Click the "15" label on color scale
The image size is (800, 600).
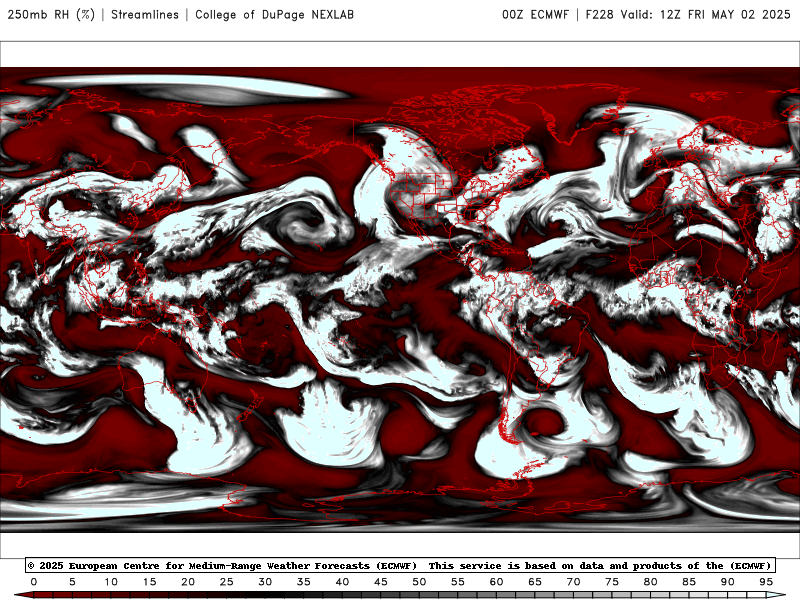pos(149,582)
